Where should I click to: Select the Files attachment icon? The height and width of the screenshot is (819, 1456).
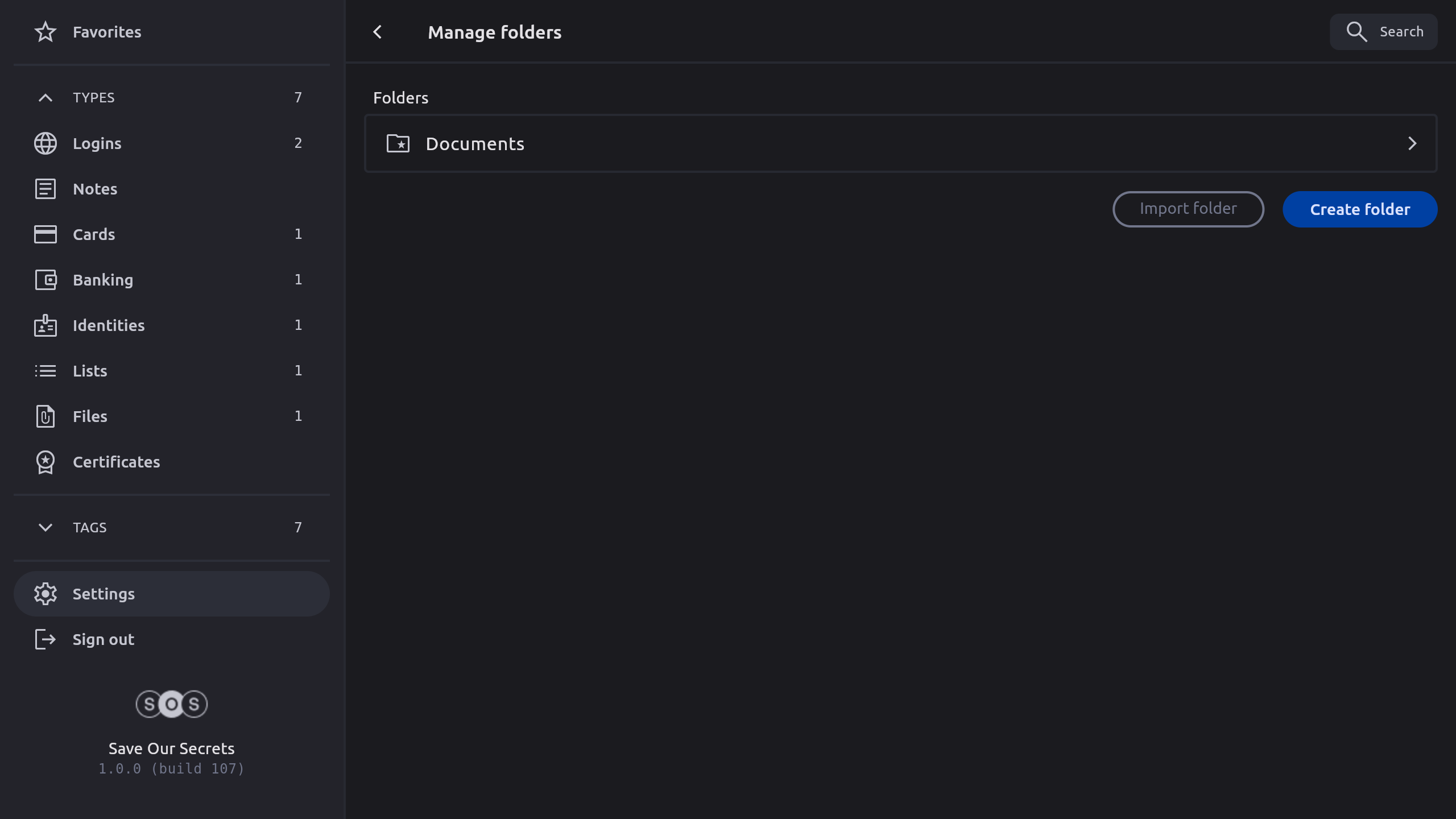coord(45,416)
